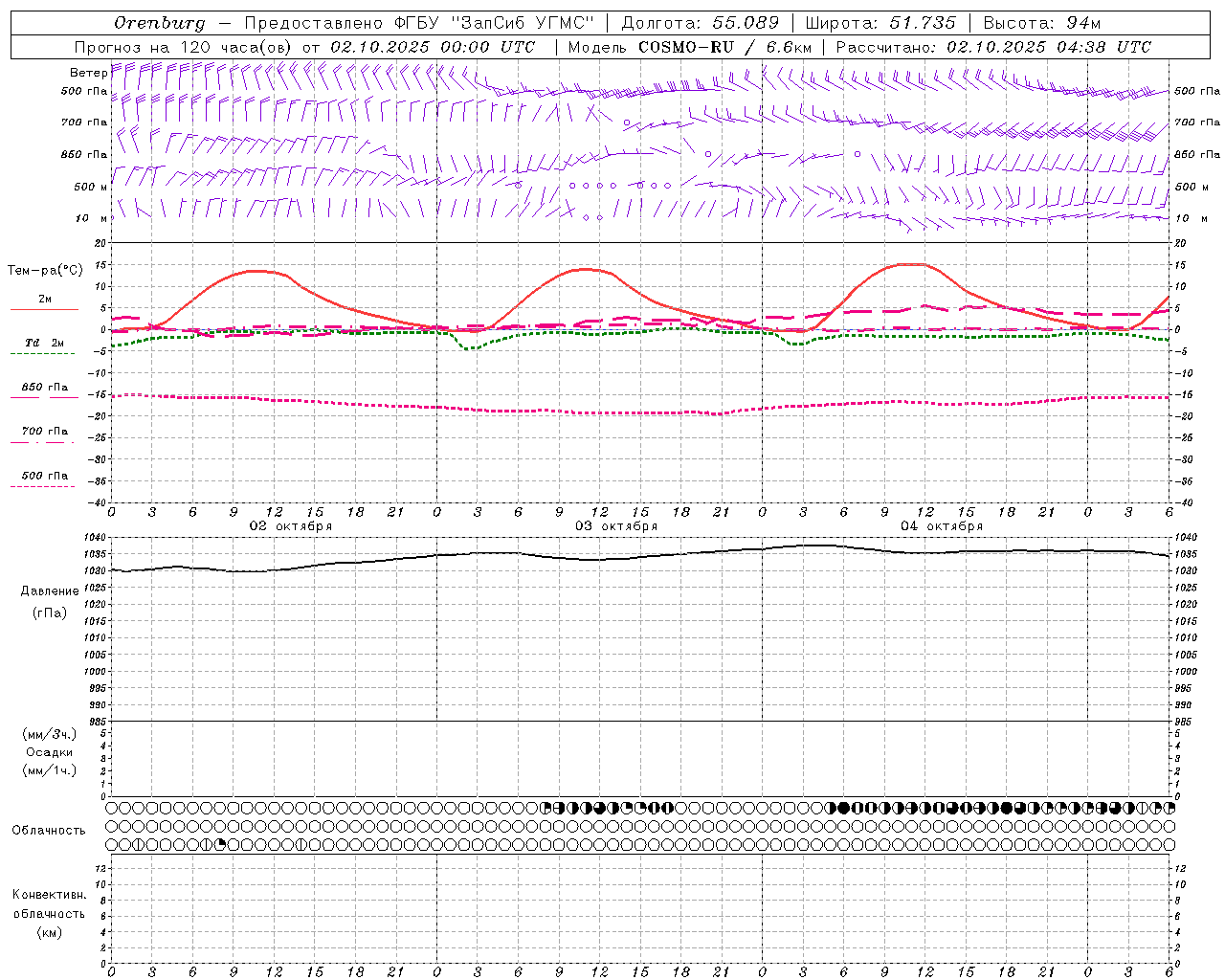
Task: Click the dash-dot line under 700 гПа legend
Action: tap(42, 442)
